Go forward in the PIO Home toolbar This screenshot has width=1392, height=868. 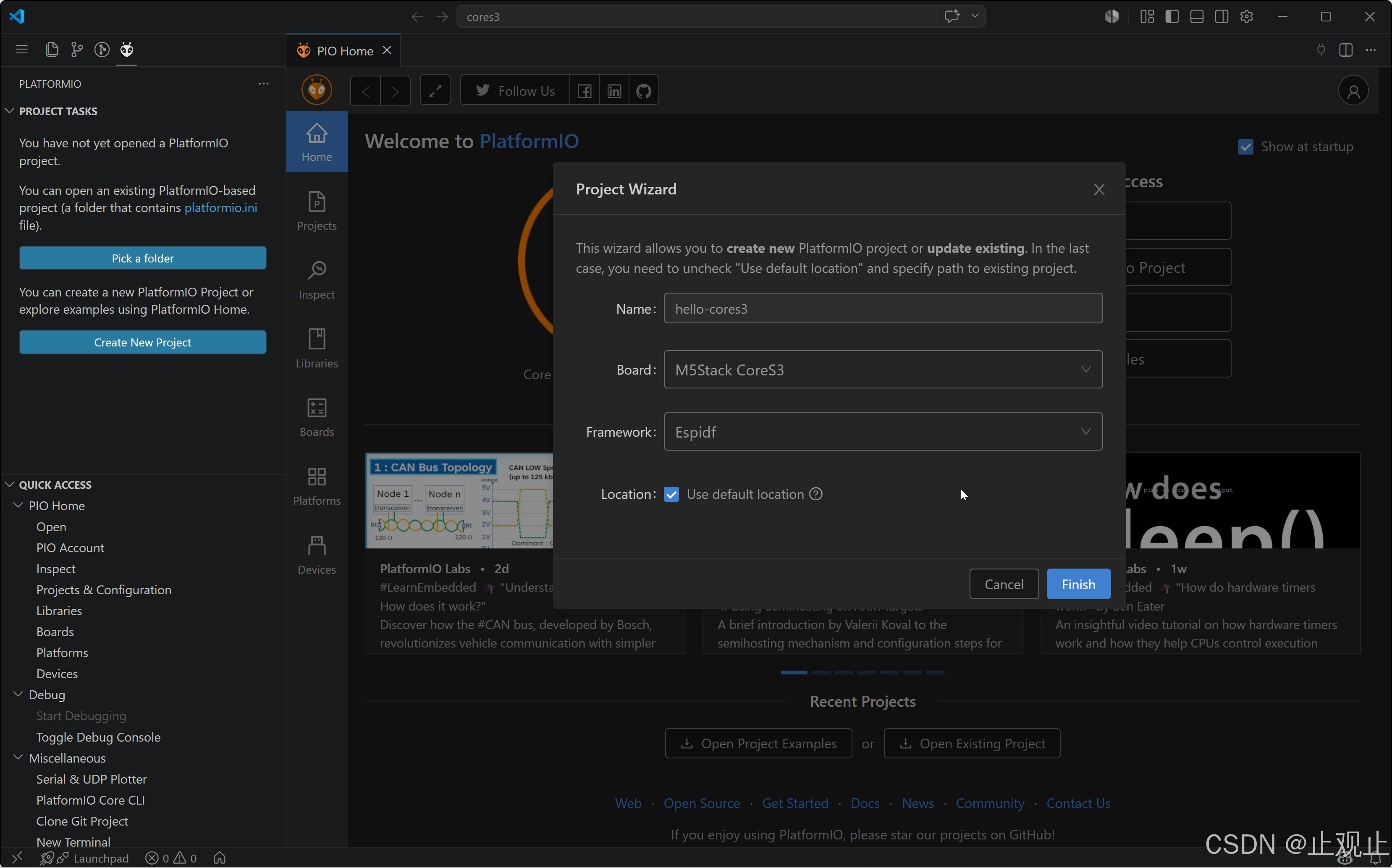[x=396, y=91]
